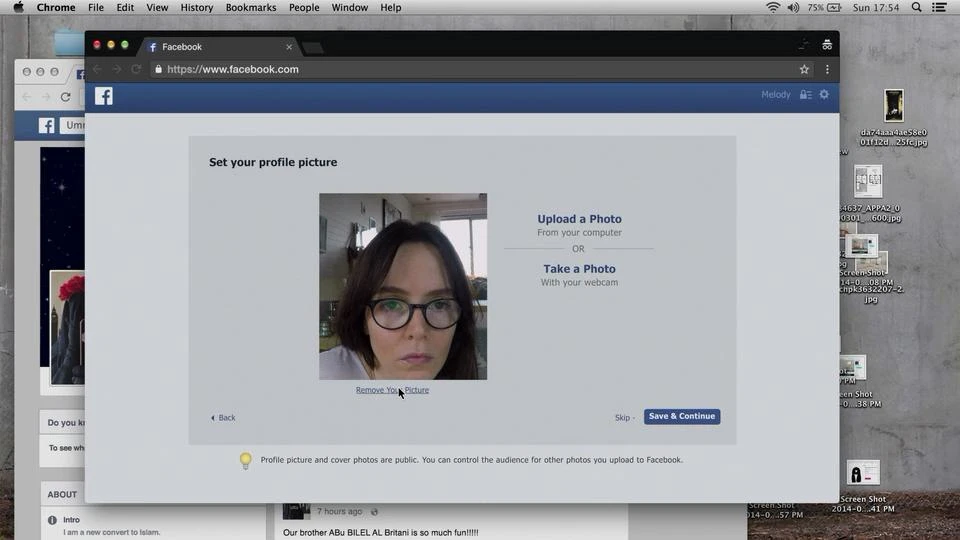This screenshot has width=960, height=540.
Task: Reload the front Facebook page
Action: [x=137, y=69]
